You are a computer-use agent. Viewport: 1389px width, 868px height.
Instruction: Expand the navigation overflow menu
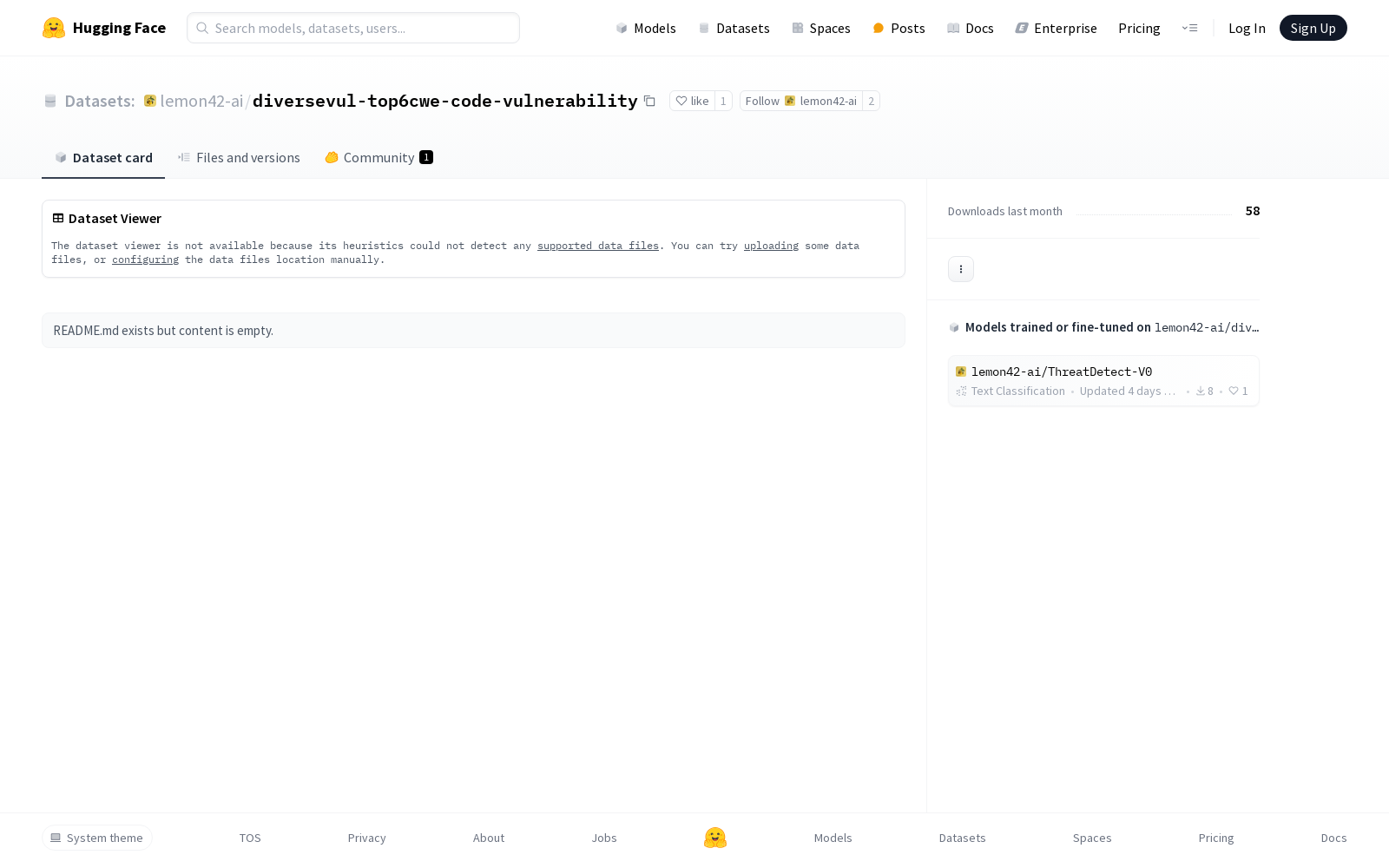click(1189, 28)
